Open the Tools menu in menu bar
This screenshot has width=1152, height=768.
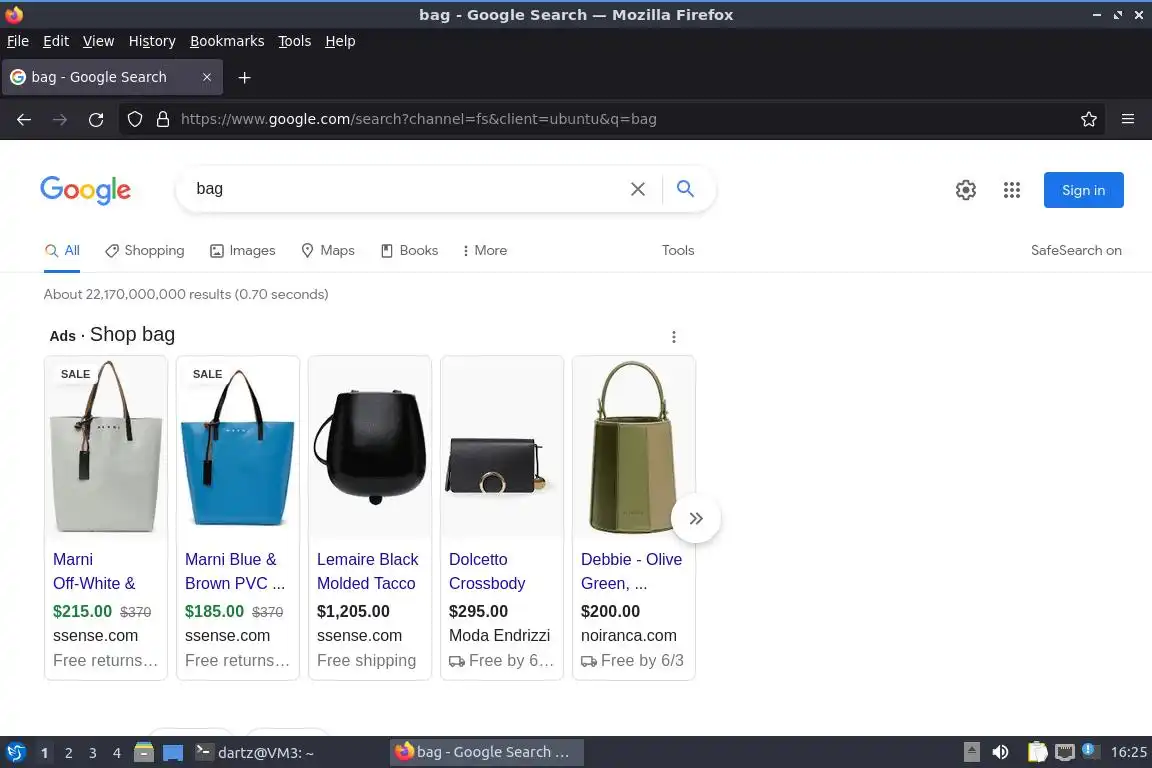[295, 41]
